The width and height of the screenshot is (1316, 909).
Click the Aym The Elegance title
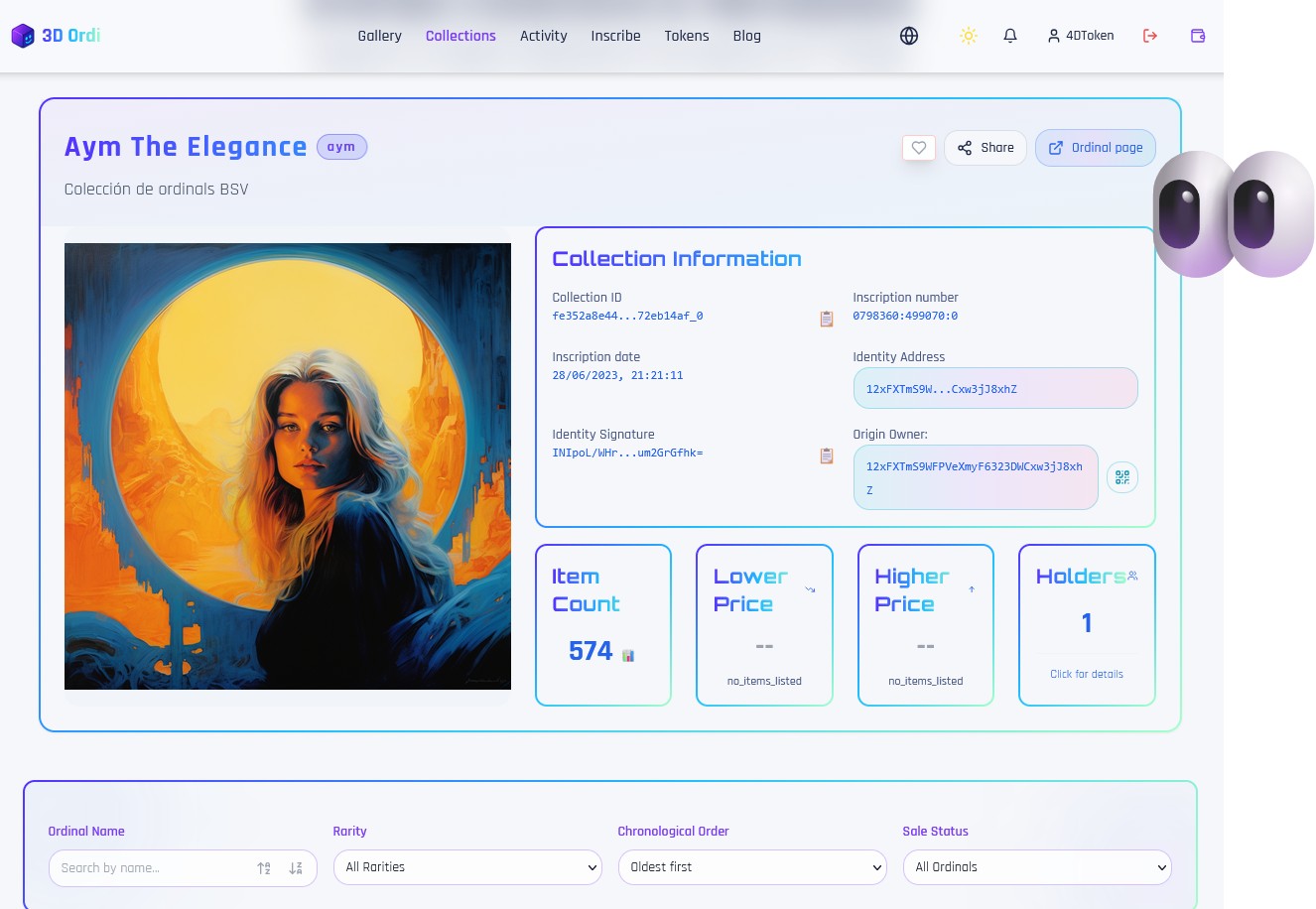(x=186, y=147)
